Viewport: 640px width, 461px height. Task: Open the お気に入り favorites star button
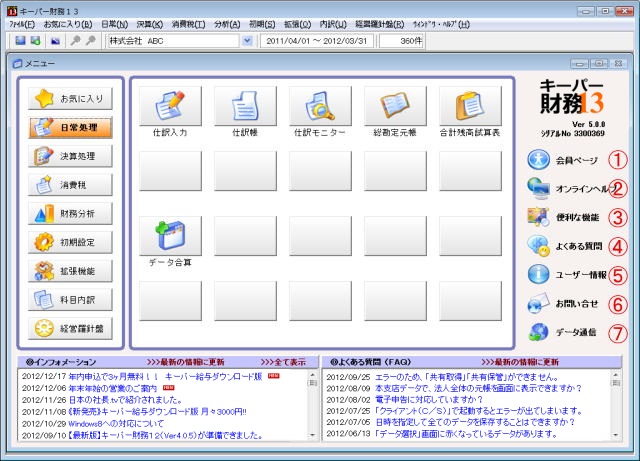point(70,98)
